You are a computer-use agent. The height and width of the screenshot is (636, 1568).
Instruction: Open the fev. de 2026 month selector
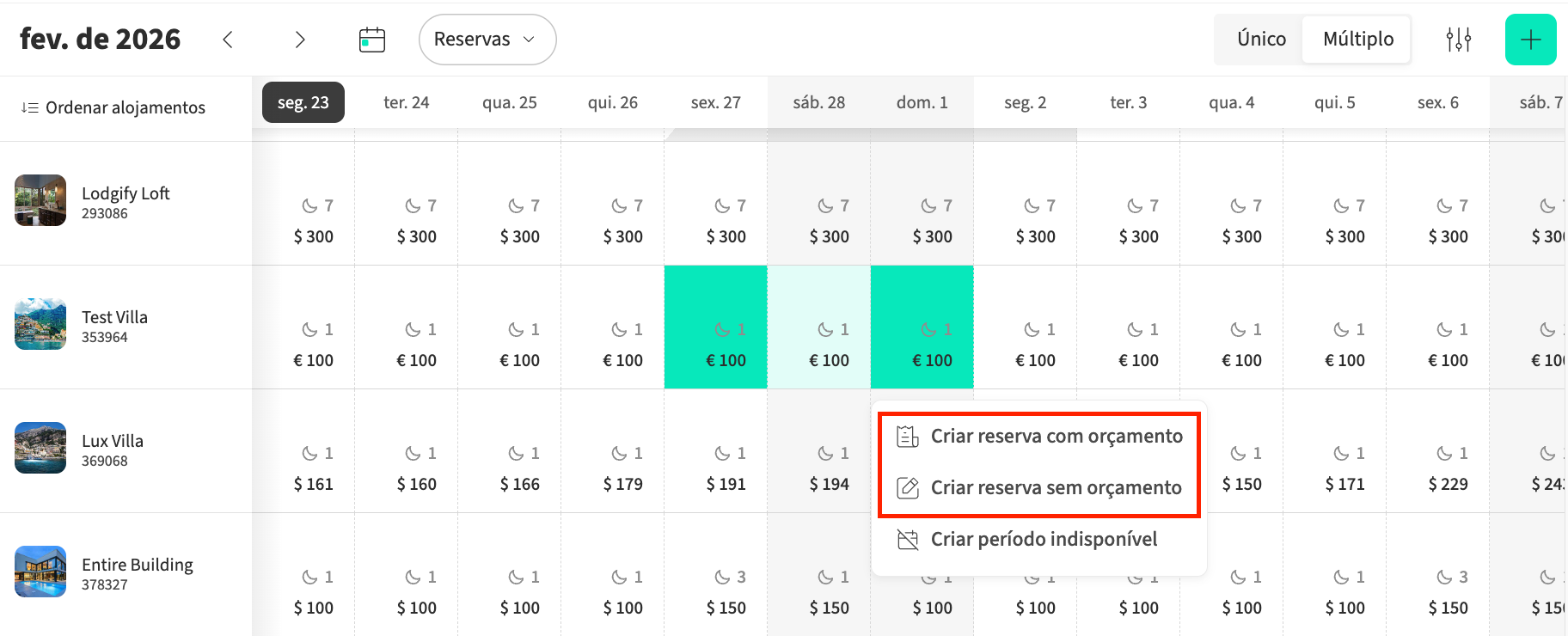(x=101, y=40)
